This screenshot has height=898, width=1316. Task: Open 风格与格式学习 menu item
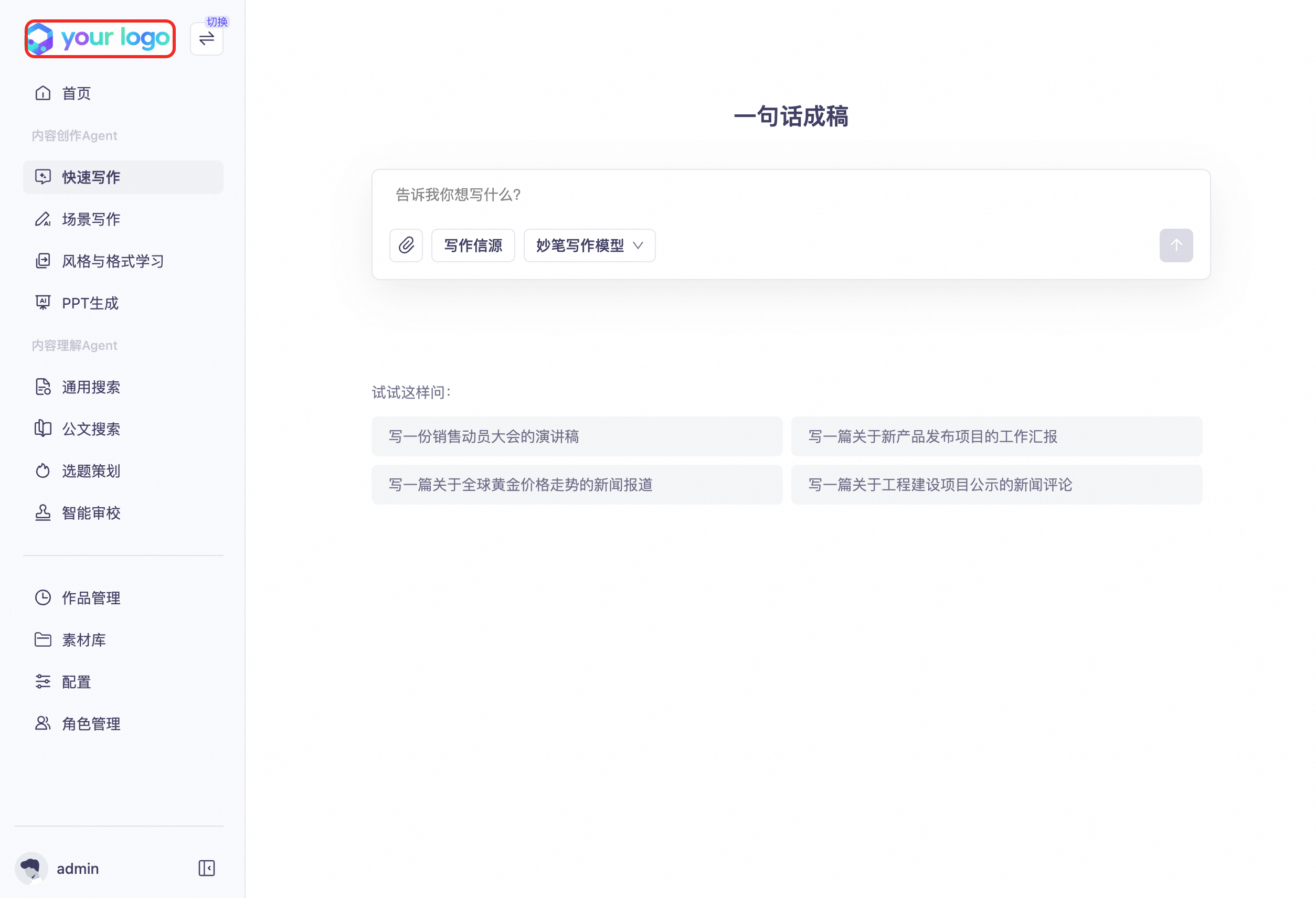pyautogui.click(x=112, y=261)
